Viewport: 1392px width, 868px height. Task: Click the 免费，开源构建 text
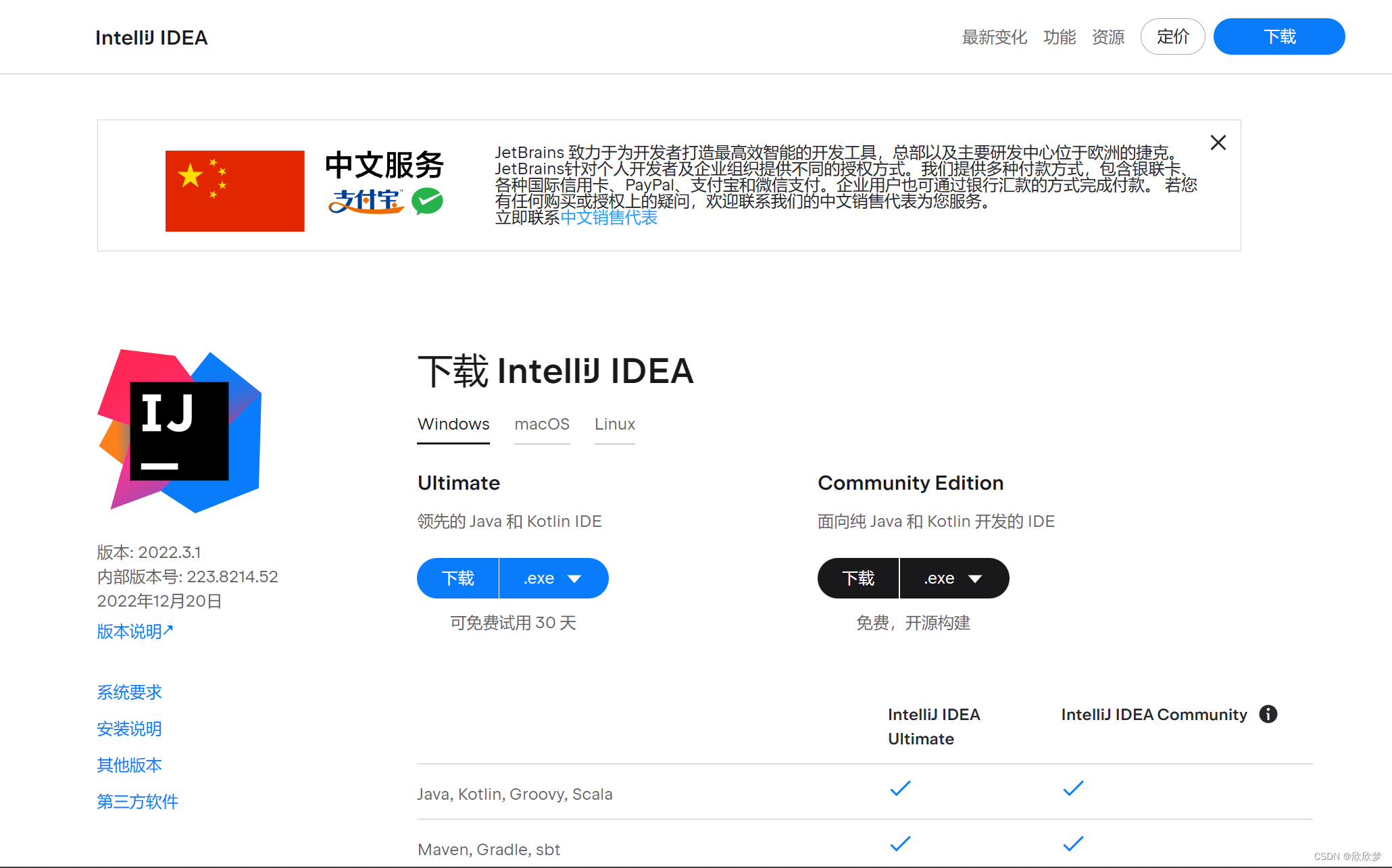tap(913, 623)
